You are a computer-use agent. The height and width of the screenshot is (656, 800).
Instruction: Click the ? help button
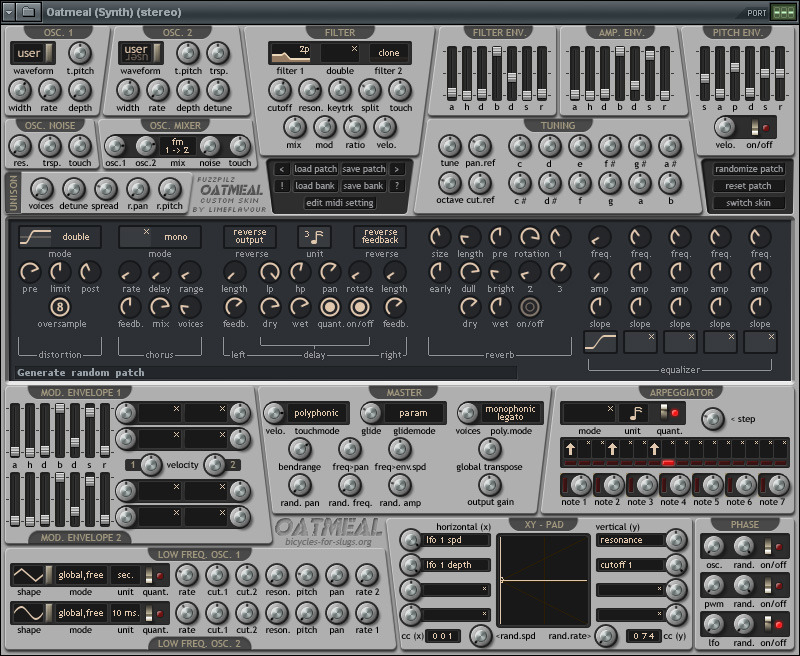pyautogui.click(x=396, y=186)
